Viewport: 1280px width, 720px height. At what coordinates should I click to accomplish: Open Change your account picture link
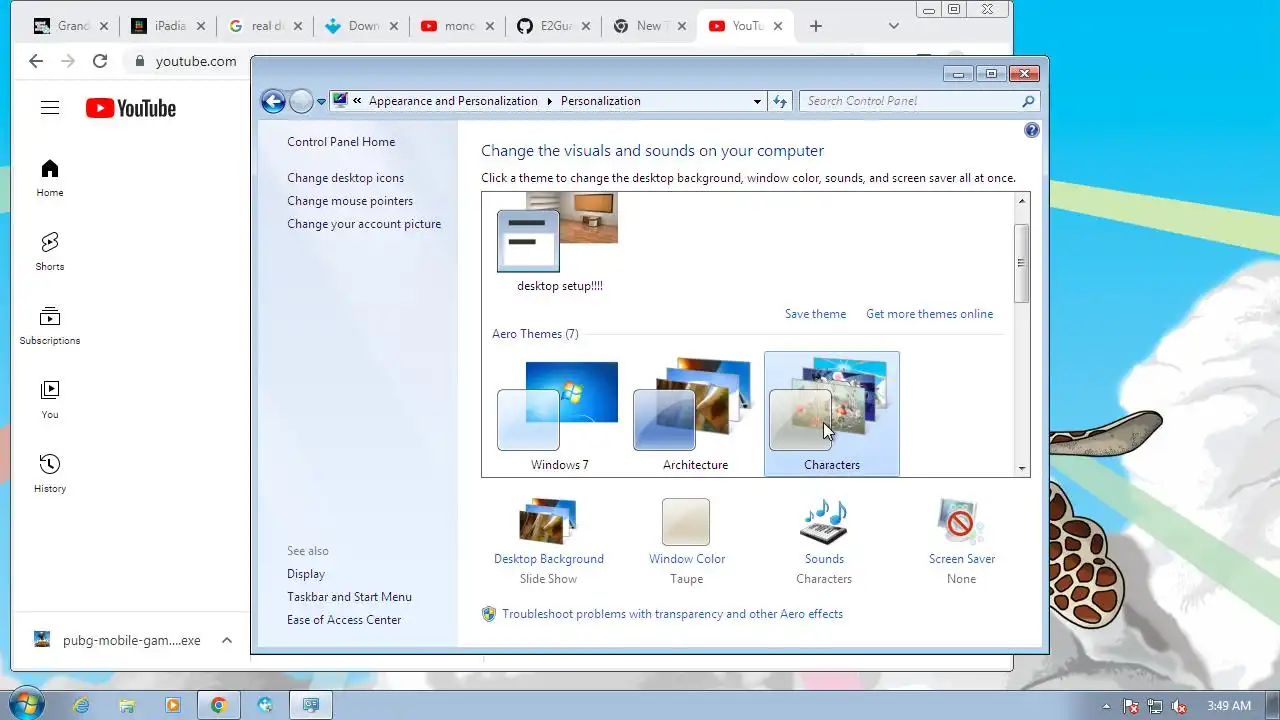pyautogui.click(x=364, y=224)
